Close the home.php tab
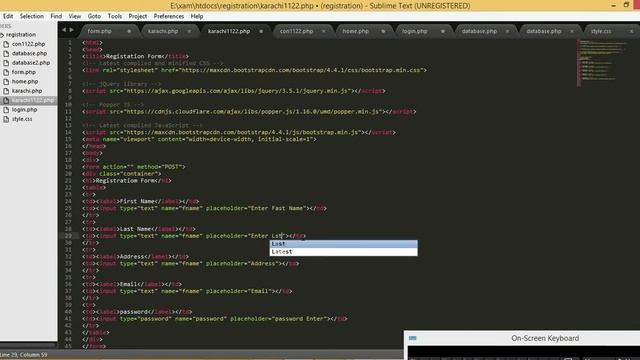This screenshot has width=640, height=360. (x=383, y=31)
